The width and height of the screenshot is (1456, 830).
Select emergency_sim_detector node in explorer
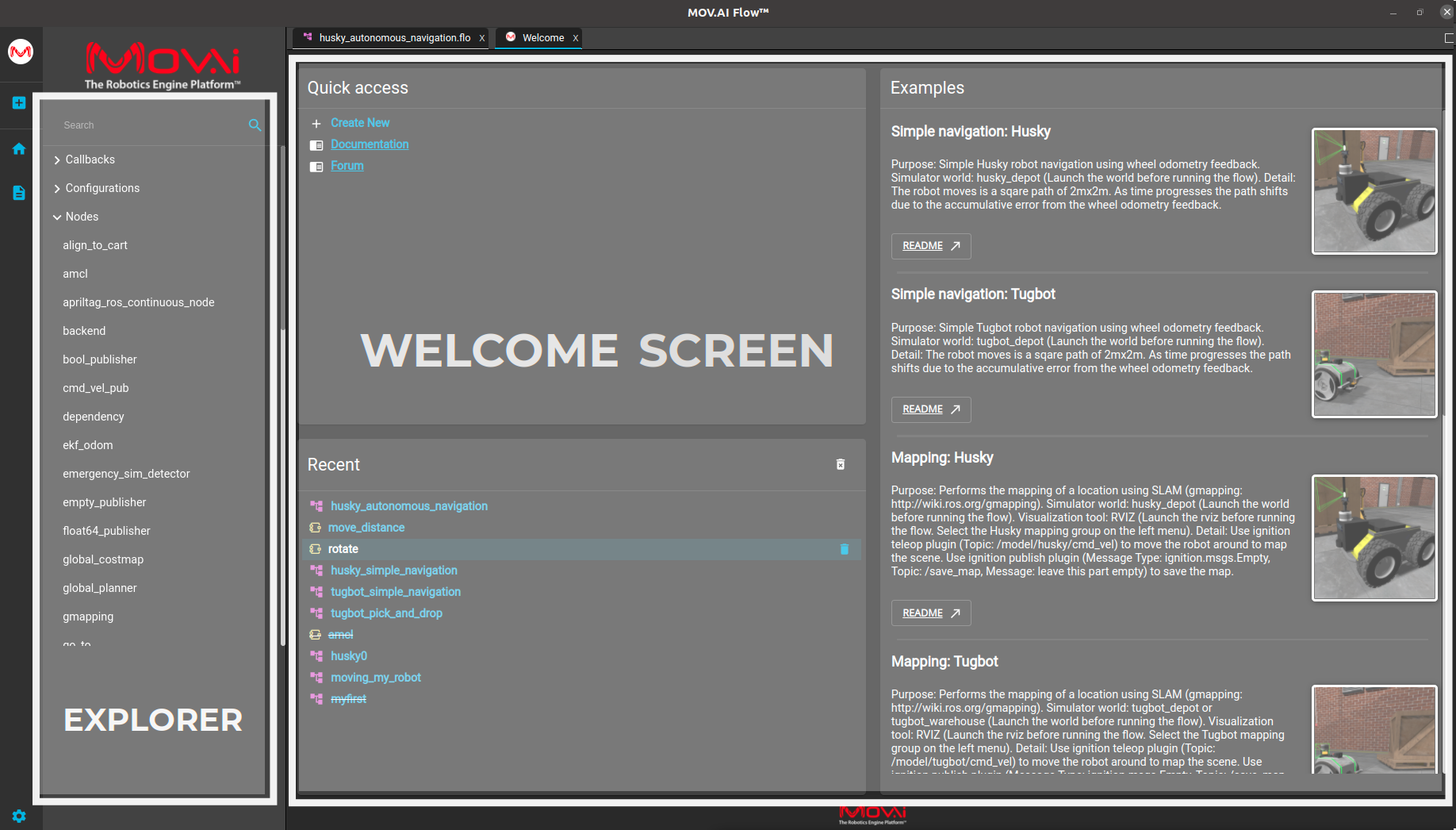(x=126, y=474)
